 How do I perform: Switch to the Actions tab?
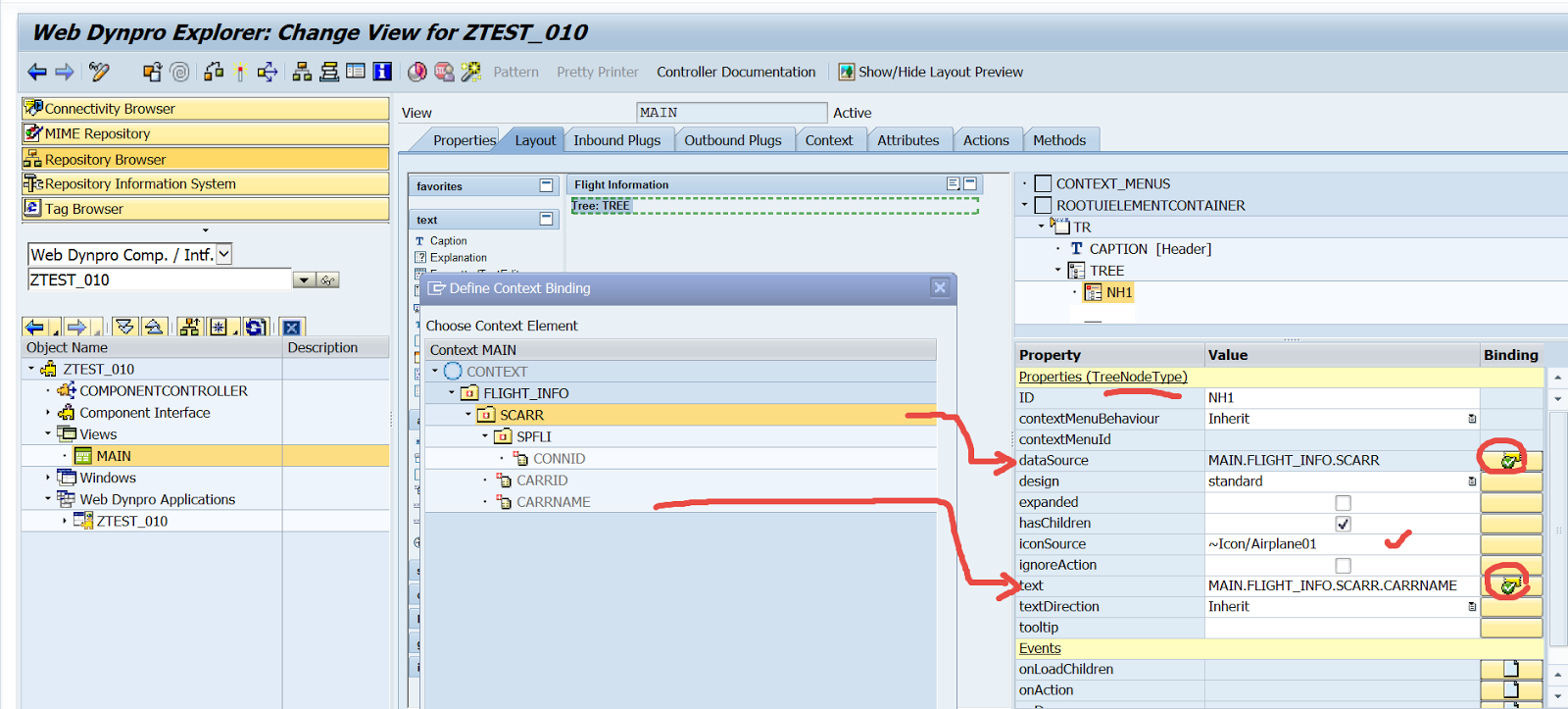point(986,140)
